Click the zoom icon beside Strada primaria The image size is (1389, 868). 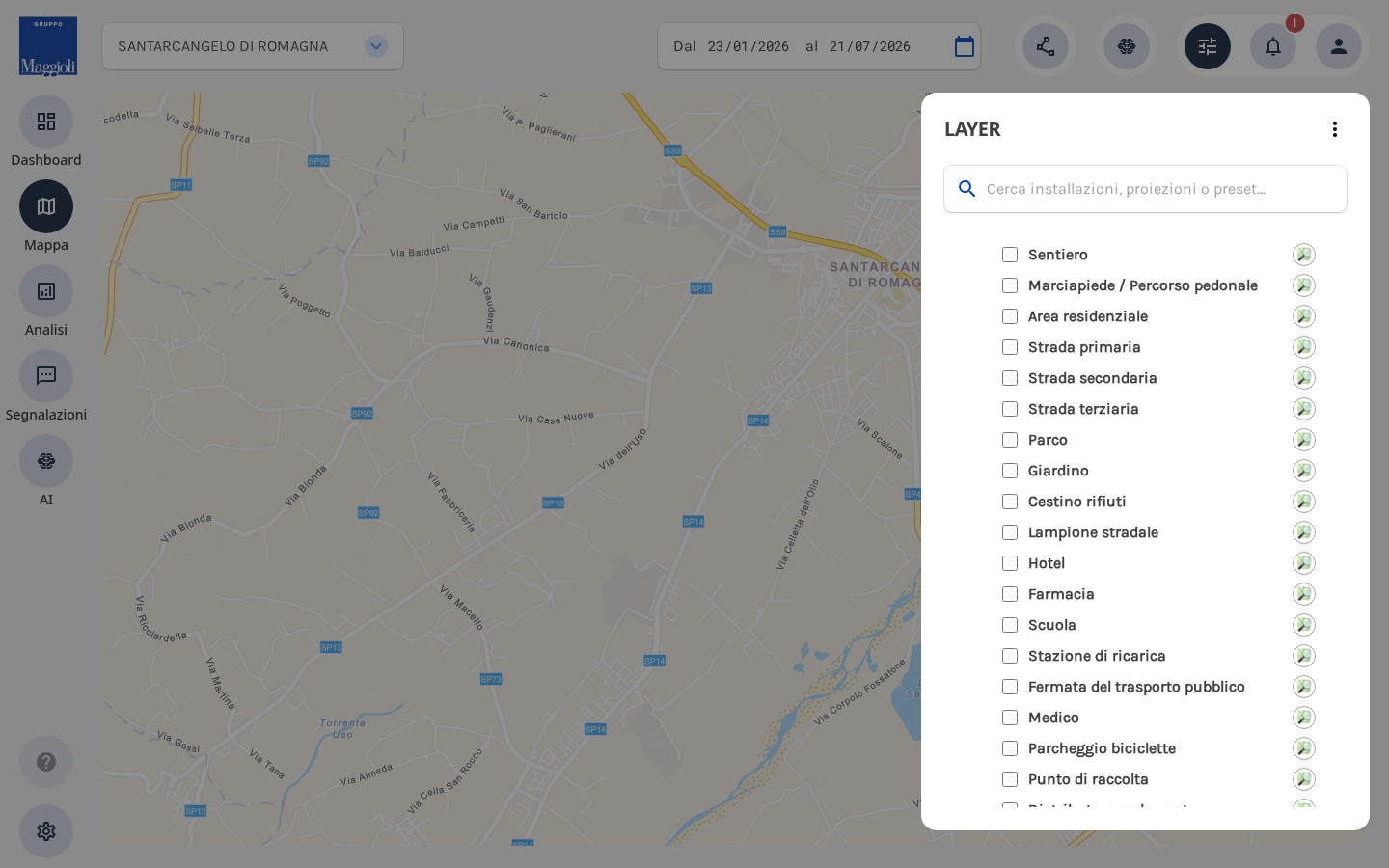tap(1304, 347)
